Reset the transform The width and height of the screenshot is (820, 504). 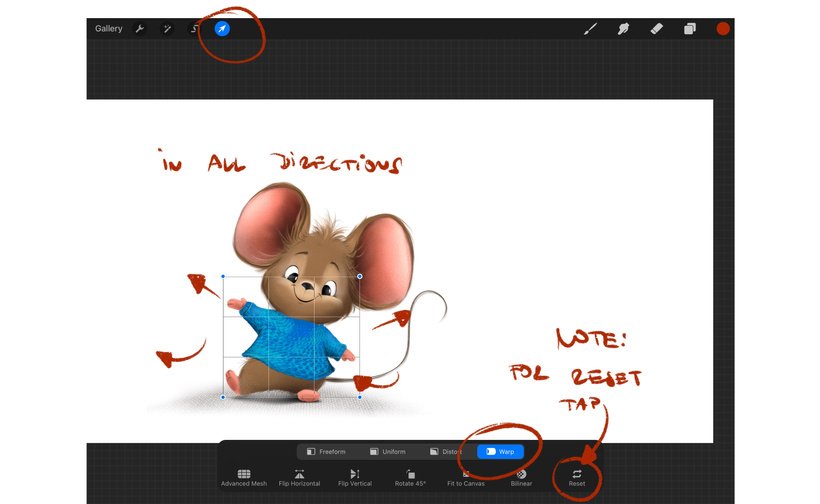[577, 478]
